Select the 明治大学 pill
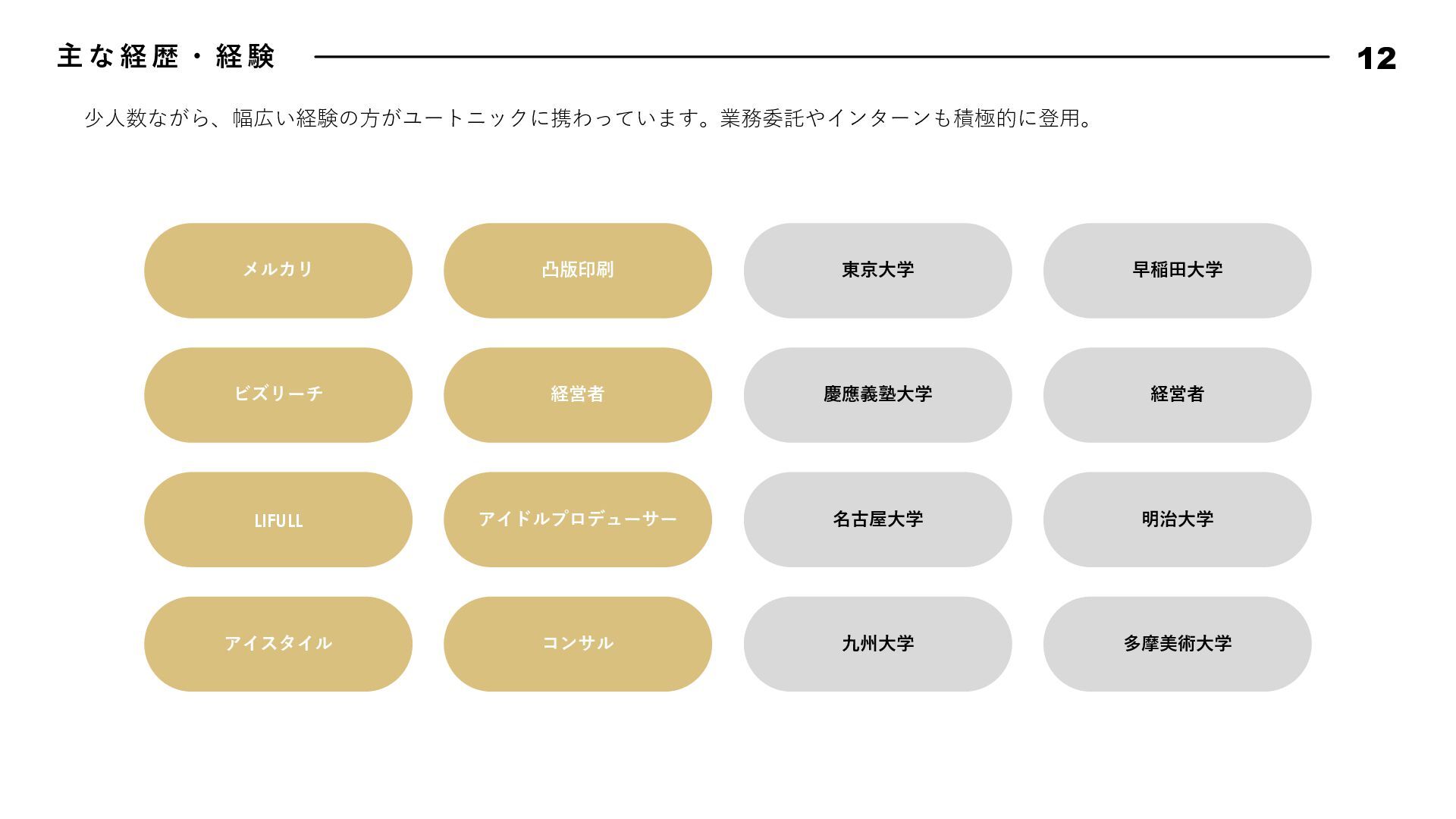The height and width of the screenshot is (819, 1456). (1177, 519)
